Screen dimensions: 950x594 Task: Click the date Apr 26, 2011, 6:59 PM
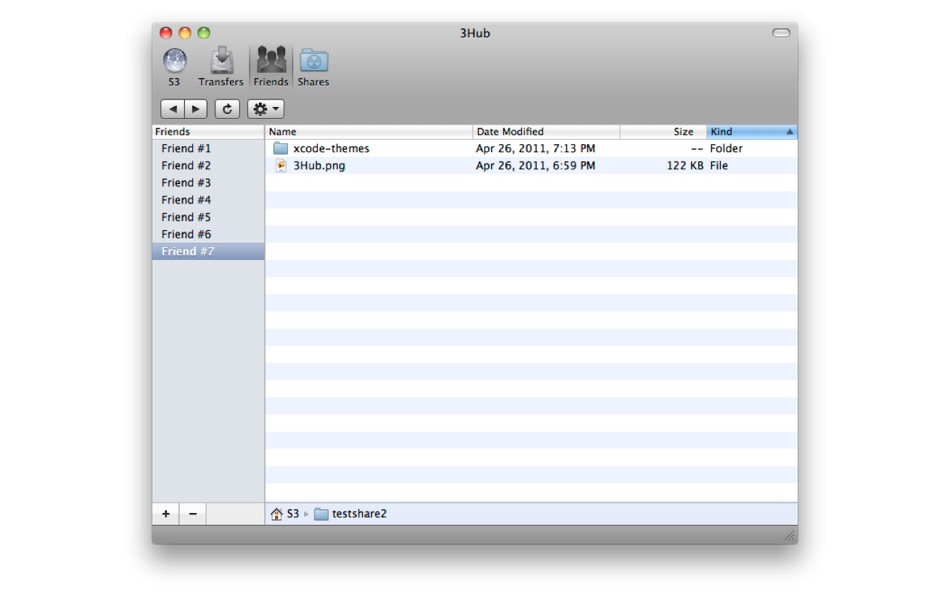535,165
